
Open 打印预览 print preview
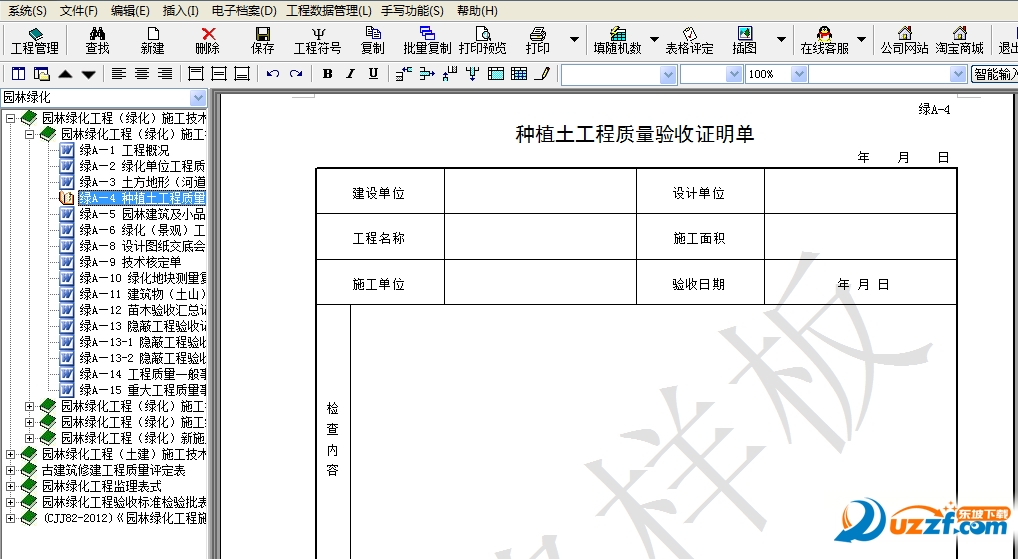tap(482, 40)
